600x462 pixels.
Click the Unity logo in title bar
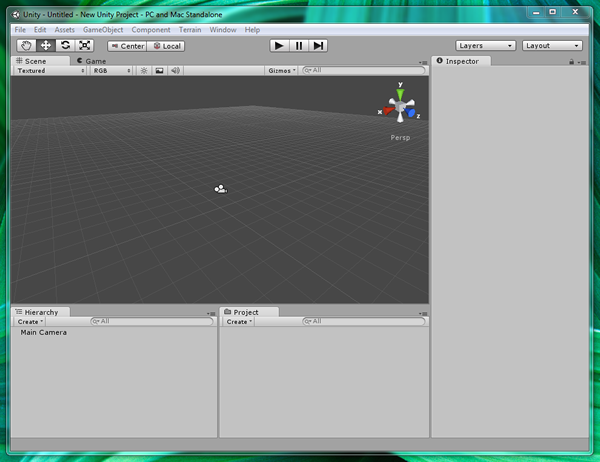(x=16, y=15)
